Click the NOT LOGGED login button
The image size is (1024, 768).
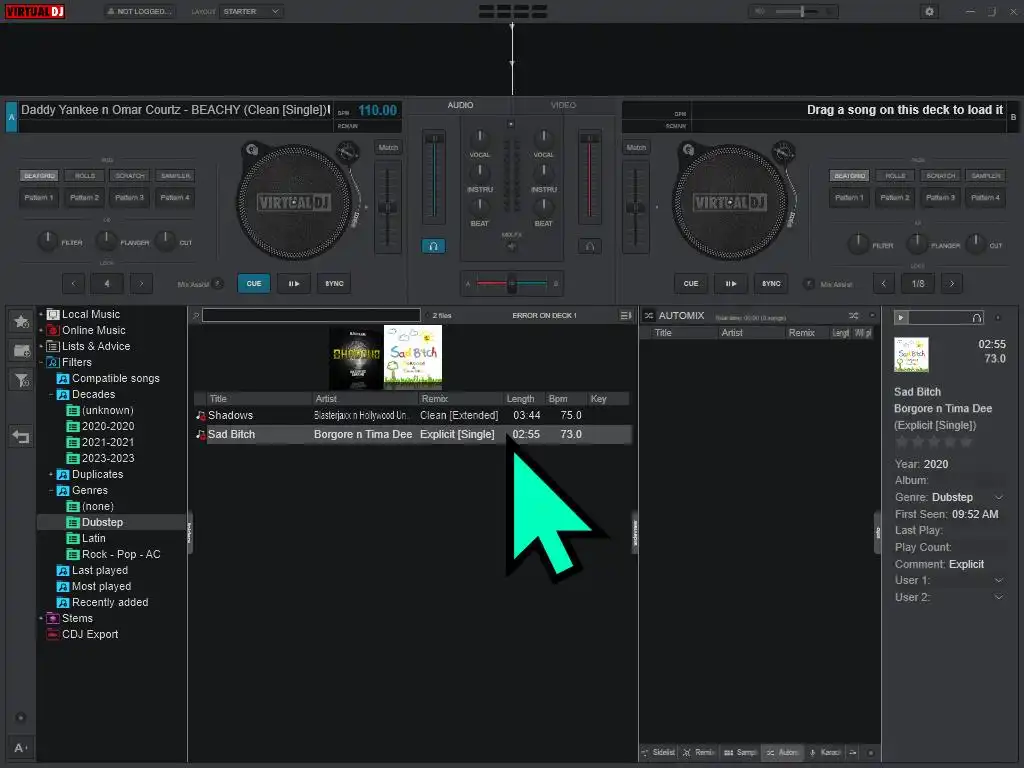point(139,12)
